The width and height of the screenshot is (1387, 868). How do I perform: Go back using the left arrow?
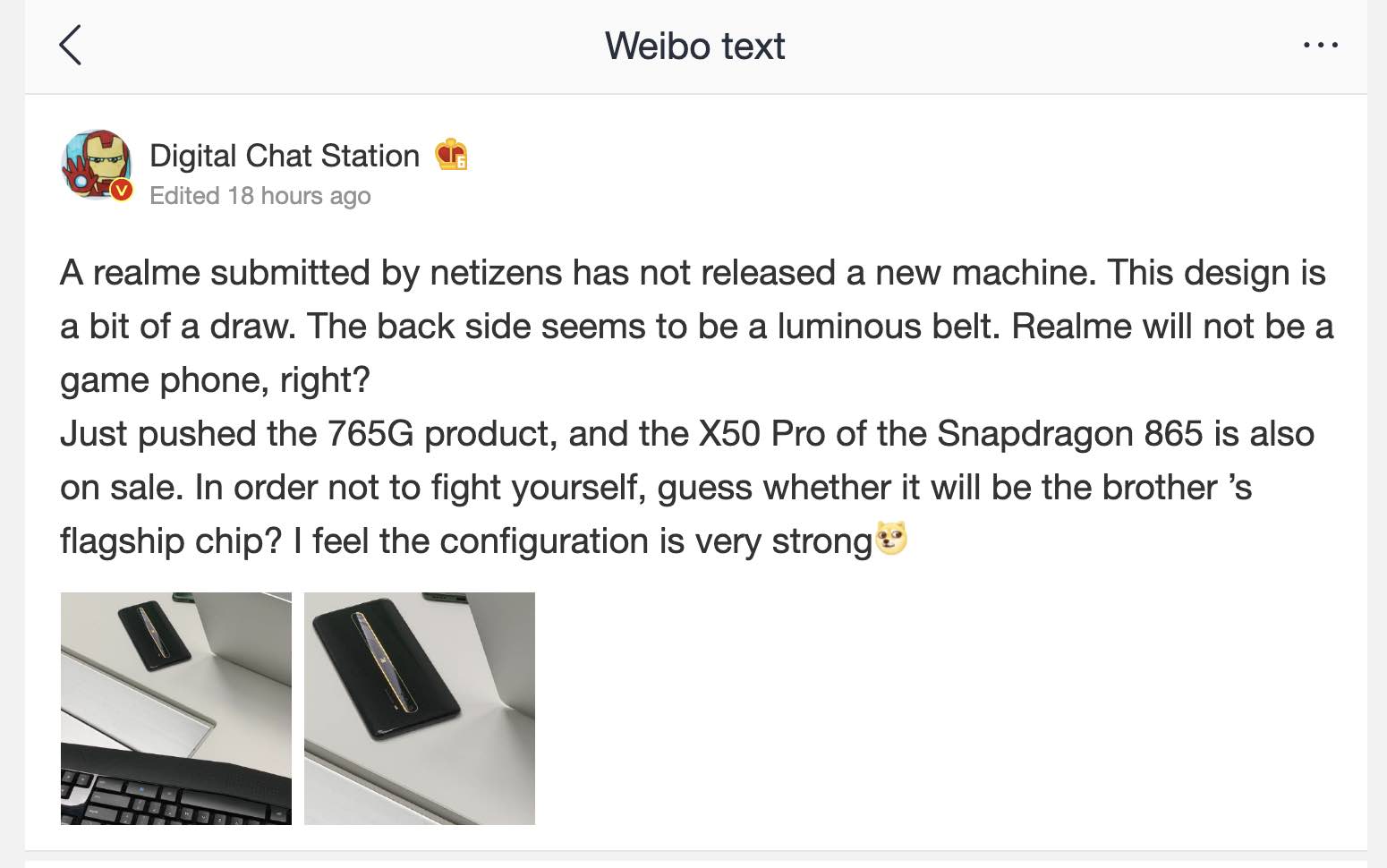(70, 46)
